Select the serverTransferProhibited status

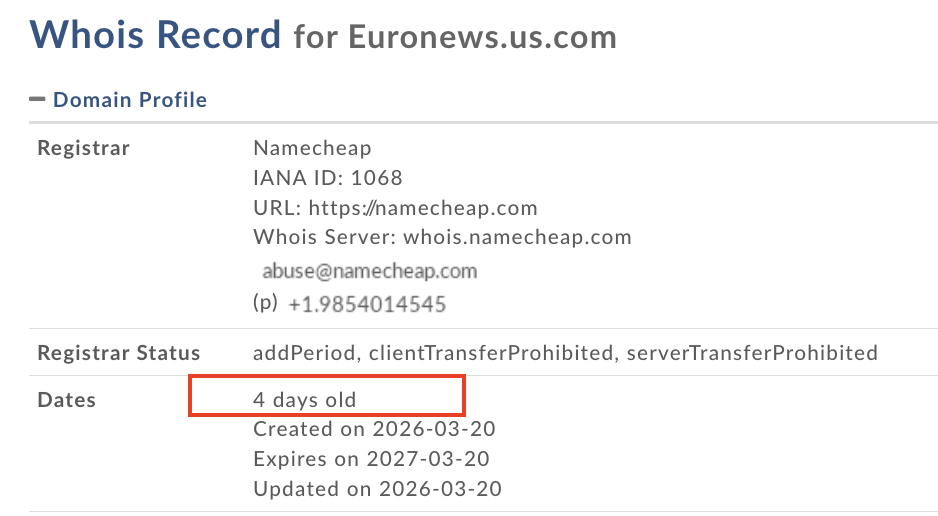(x=752, y=353)
